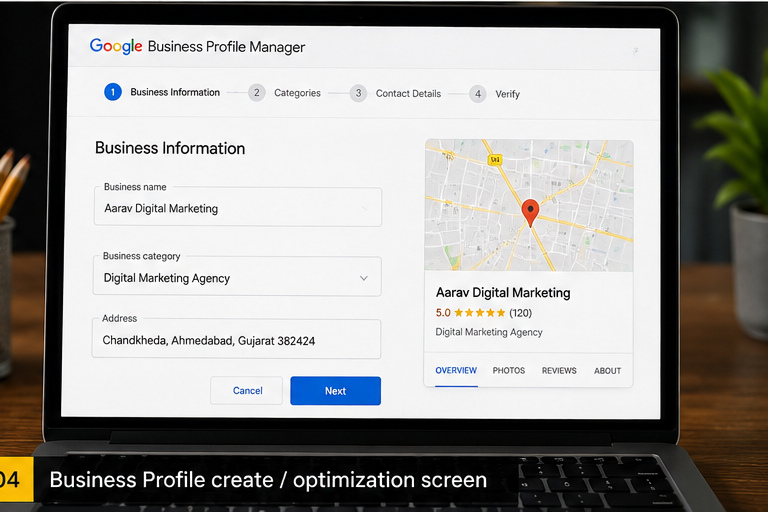The width and height of the screenshot is (768, 512).
Task: Click the (120) review count
Action: coord(520,313)
